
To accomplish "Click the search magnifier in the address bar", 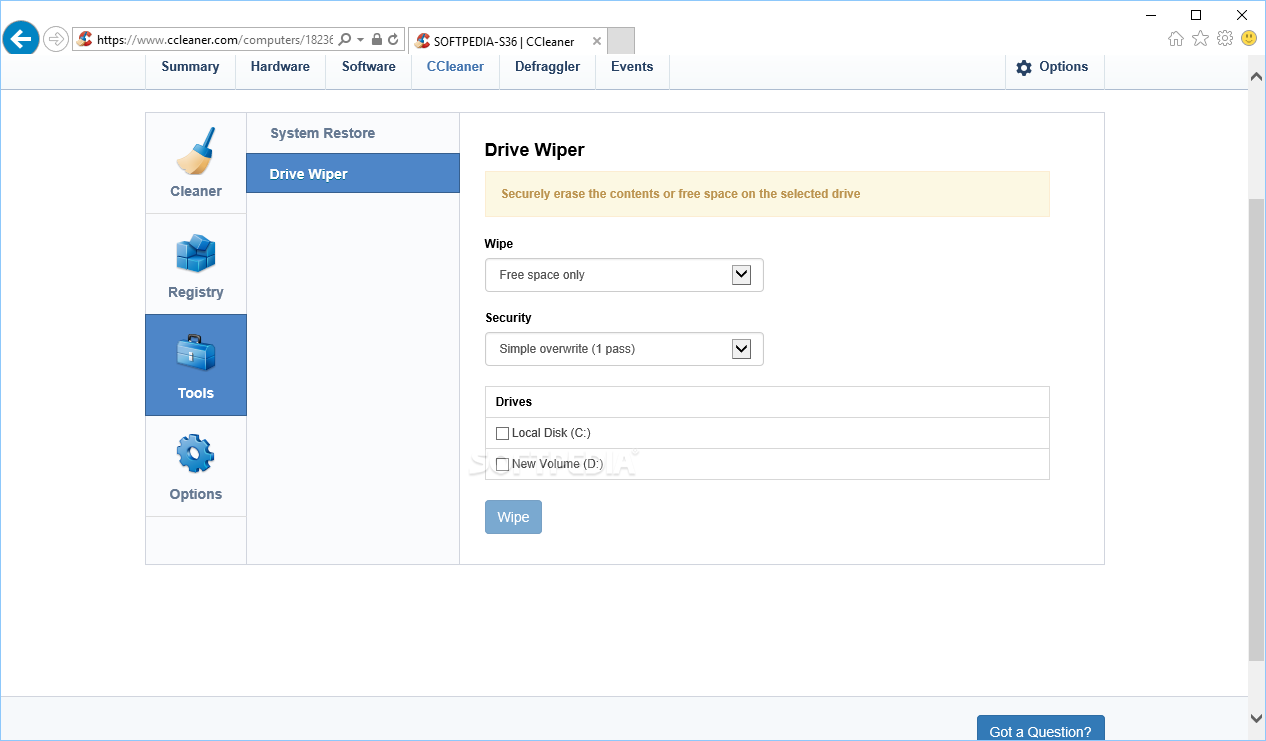I will (x=345, y=40).
